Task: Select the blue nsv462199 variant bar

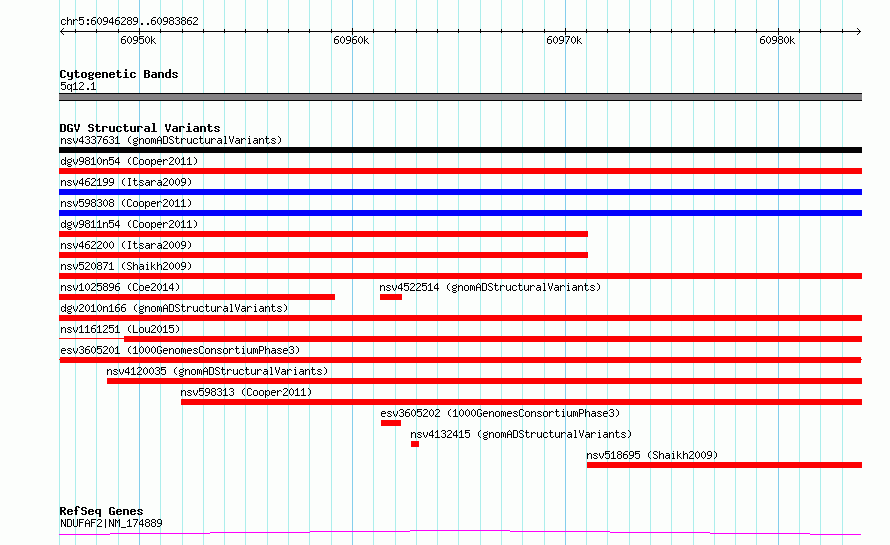Action: (x=460, y=192)
